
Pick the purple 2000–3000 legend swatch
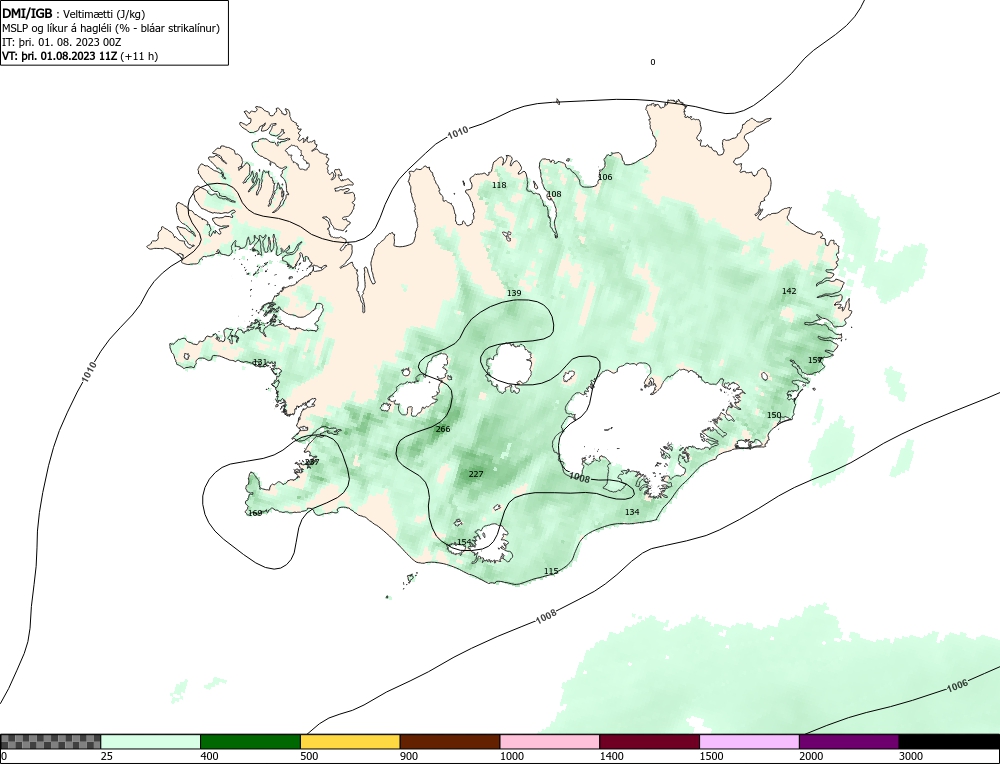(x=849, y=741)
